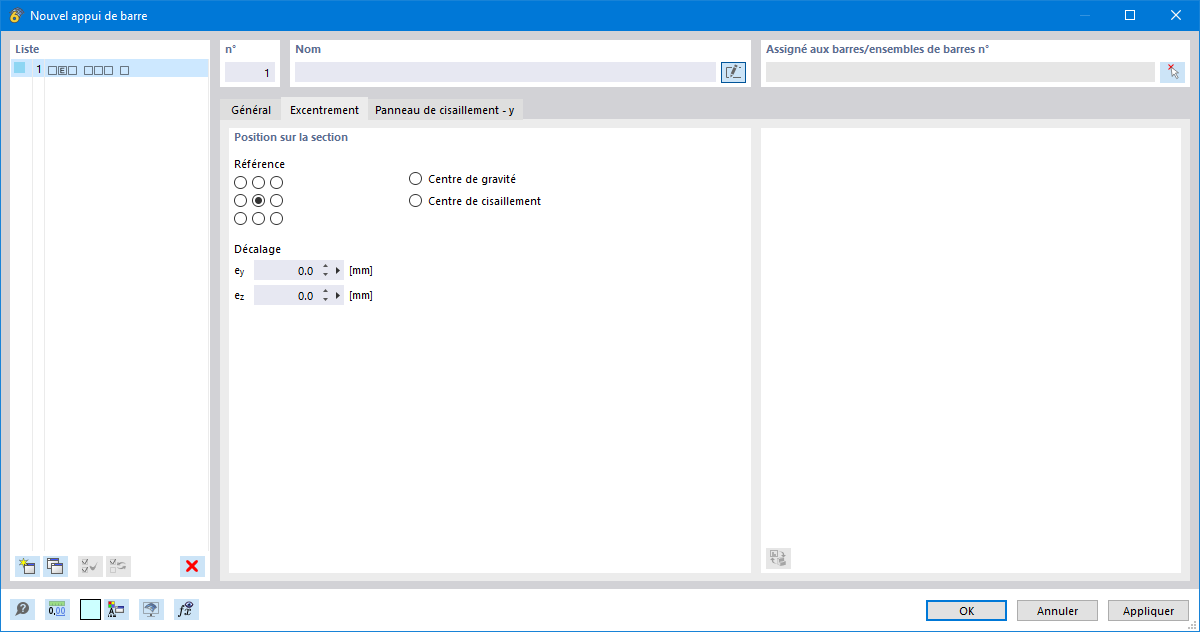Open the ez offset arrow menu

pyautogui.click(x=338, y=295)
